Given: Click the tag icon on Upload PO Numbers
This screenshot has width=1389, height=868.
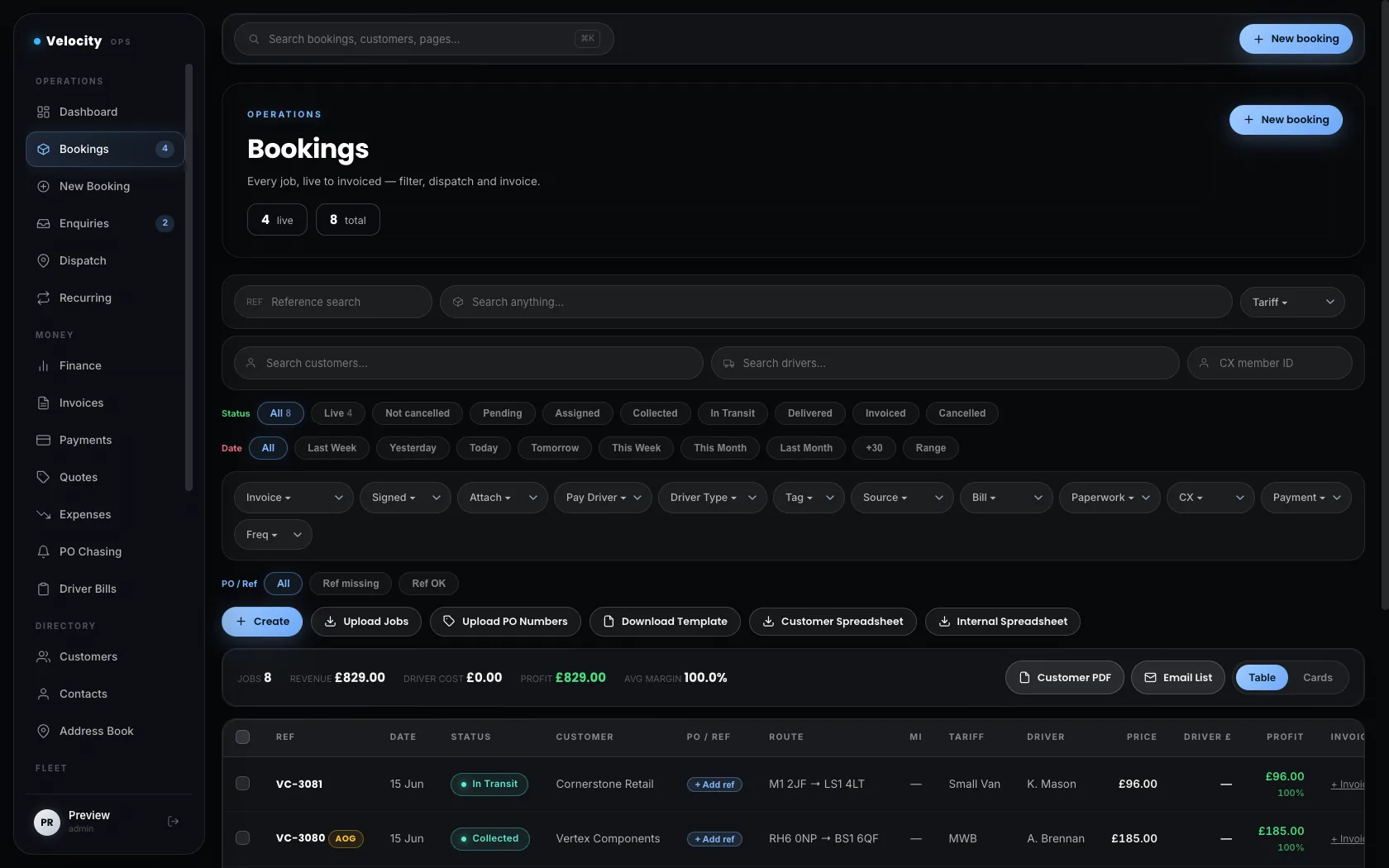Looking at the screenshot, I should pos(449,621).
